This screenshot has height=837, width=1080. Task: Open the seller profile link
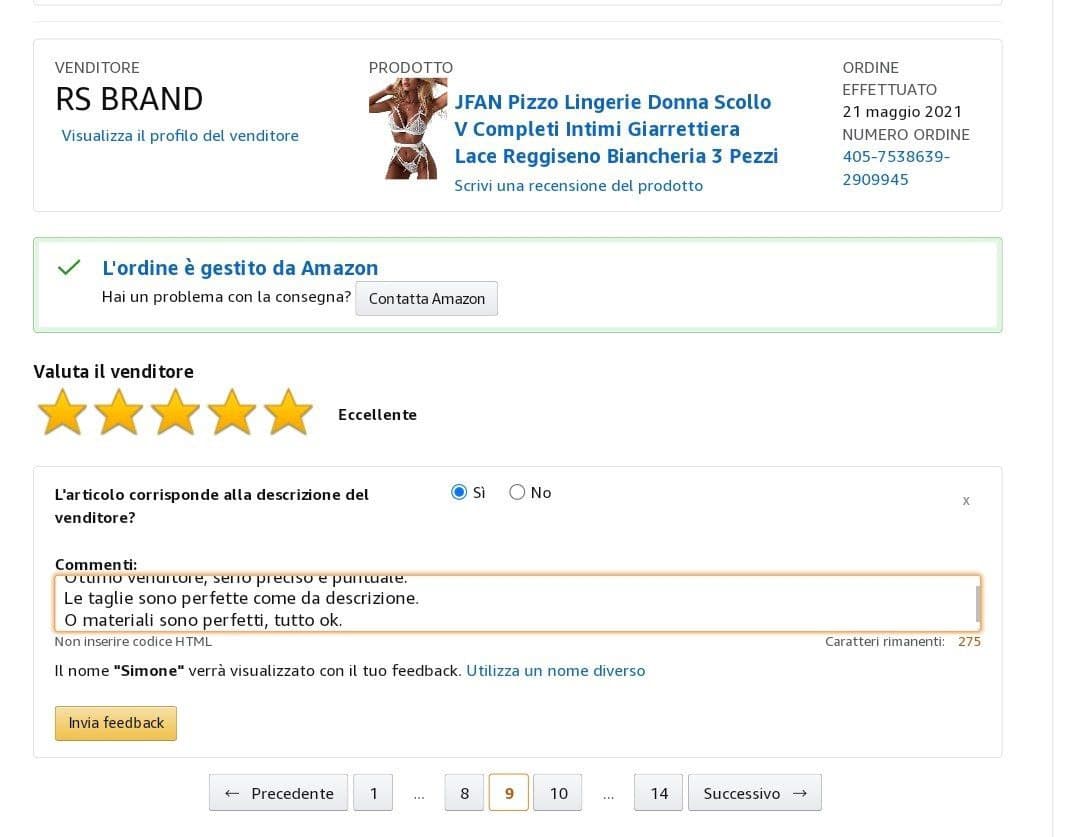[x=180, y=136]
